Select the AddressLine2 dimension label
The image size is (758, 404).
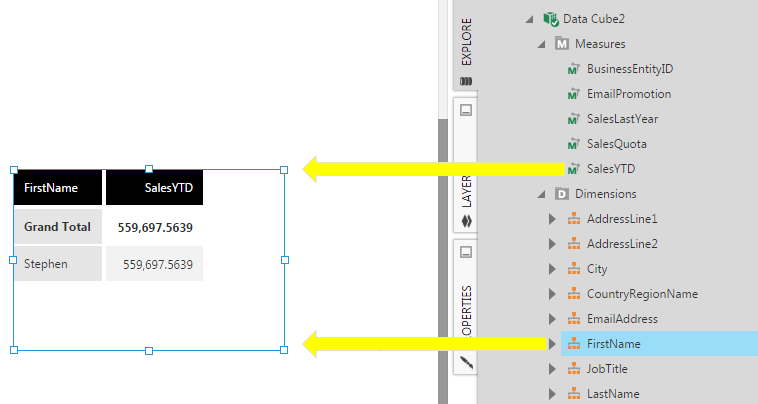(x=622, y=244)
